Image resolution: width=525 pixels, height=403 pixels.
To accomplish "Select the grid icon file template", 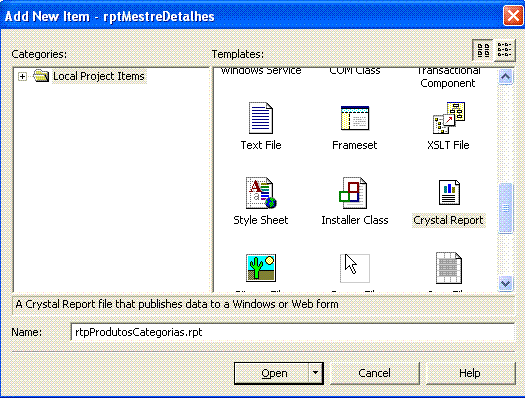I will click(449, 268).
